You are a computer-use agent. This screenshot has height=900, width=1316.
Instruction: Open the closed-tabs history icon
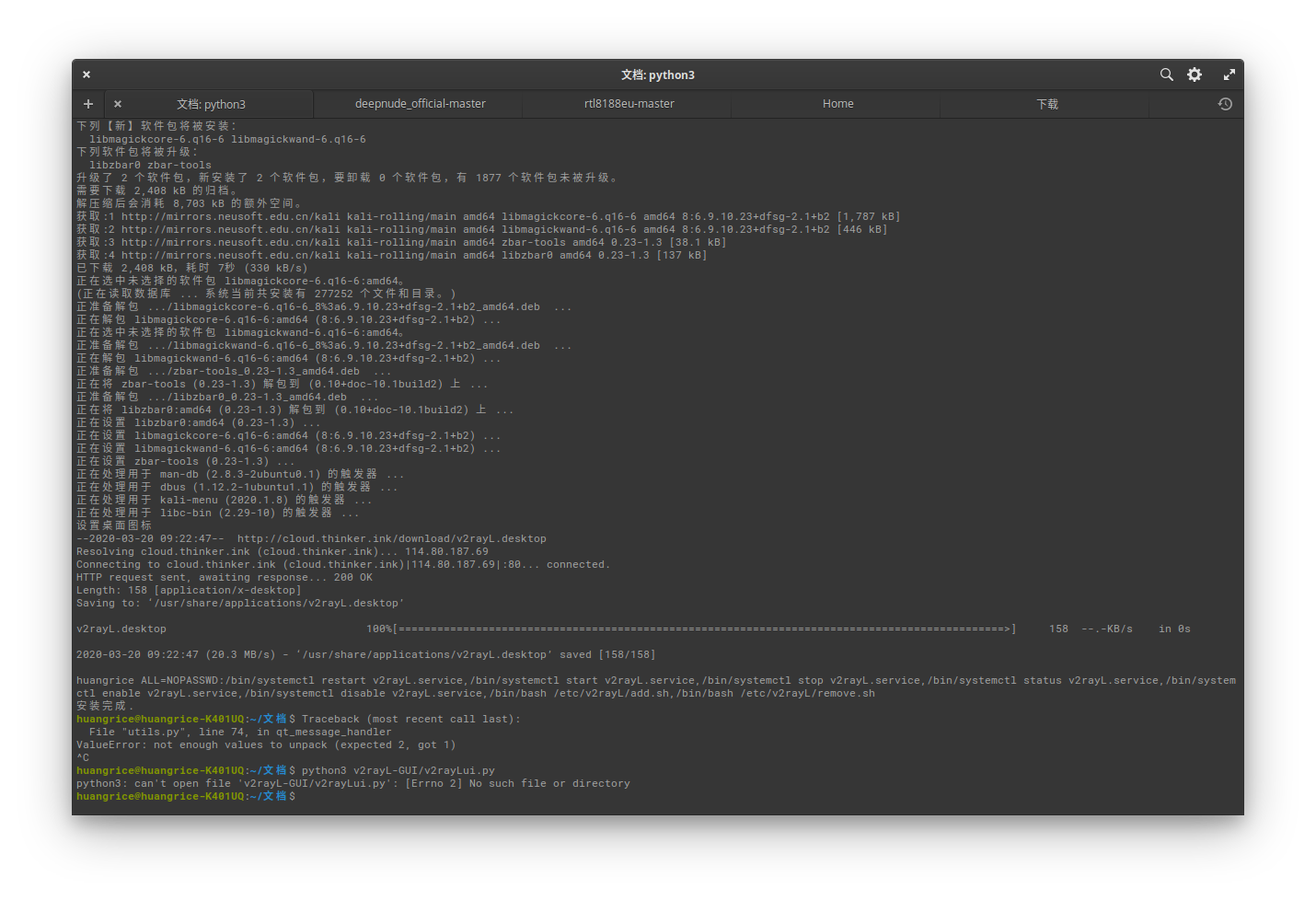[x=1225, y=104]
